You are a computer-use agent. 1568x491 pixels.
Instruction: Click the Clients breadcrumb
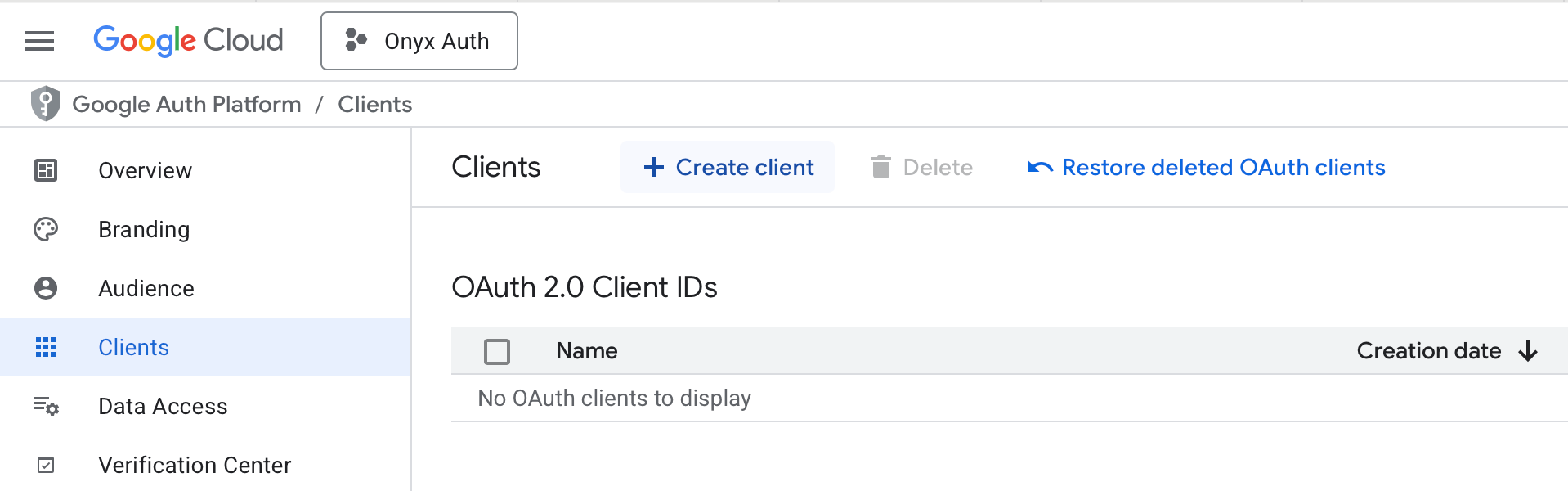click(375, 105)
